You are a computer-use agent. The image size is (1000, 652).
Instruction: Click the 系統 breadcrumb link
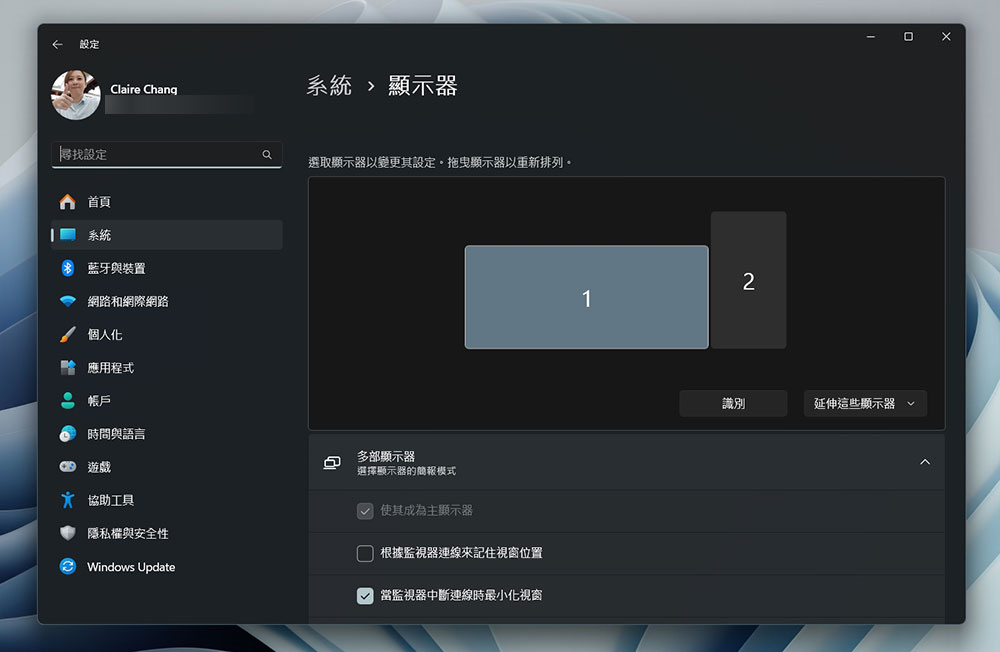(329, 85)
